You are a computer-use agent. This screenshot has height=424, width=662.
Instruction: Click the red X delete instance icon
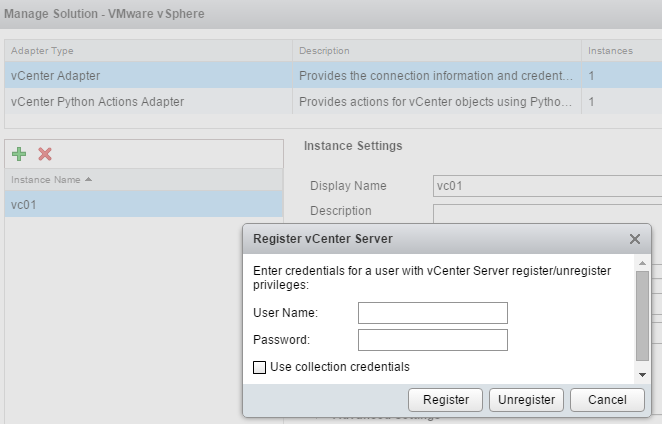[44, 154]
